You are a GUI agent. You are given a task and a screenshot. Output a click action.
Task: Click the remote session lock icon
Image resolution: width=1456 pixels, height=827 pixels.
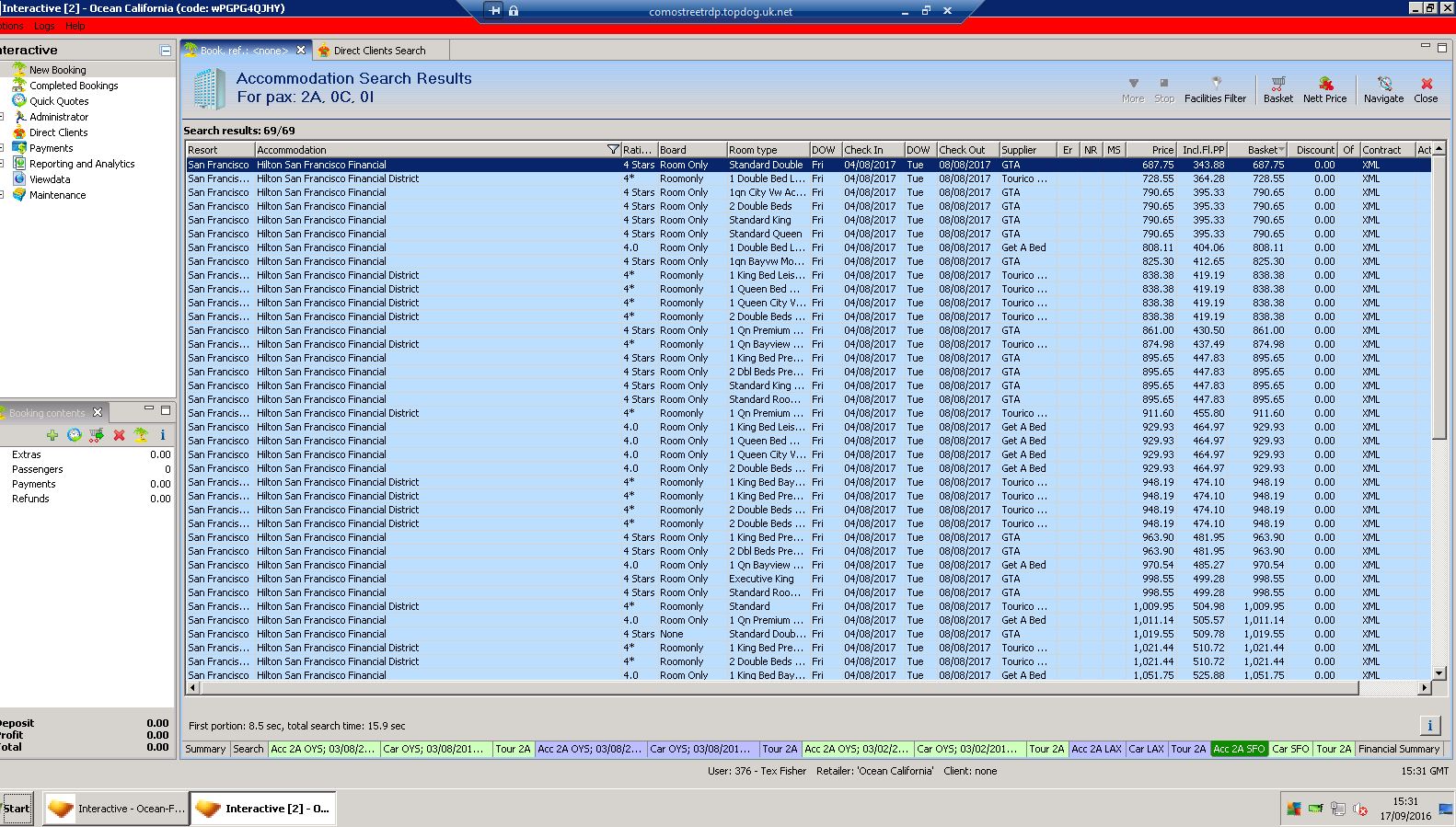click(514, 11)
